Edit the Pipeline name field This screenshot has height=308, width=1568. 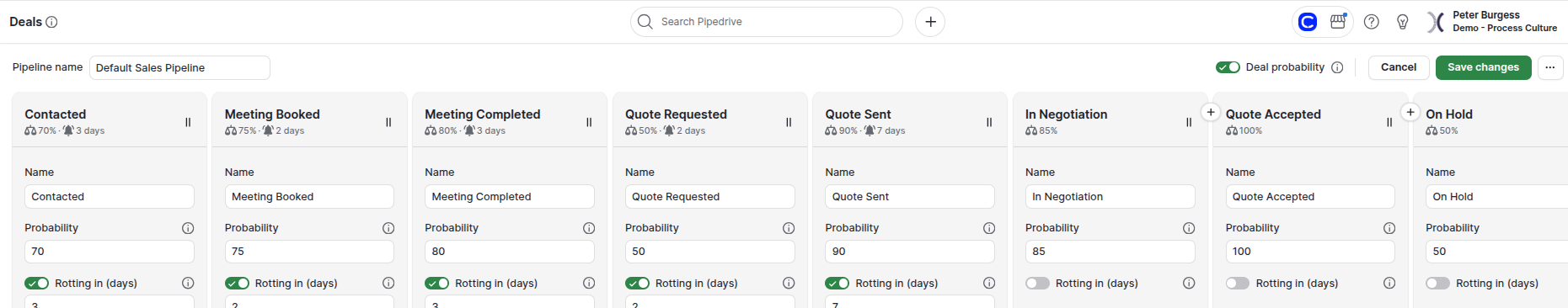[179, 67]
